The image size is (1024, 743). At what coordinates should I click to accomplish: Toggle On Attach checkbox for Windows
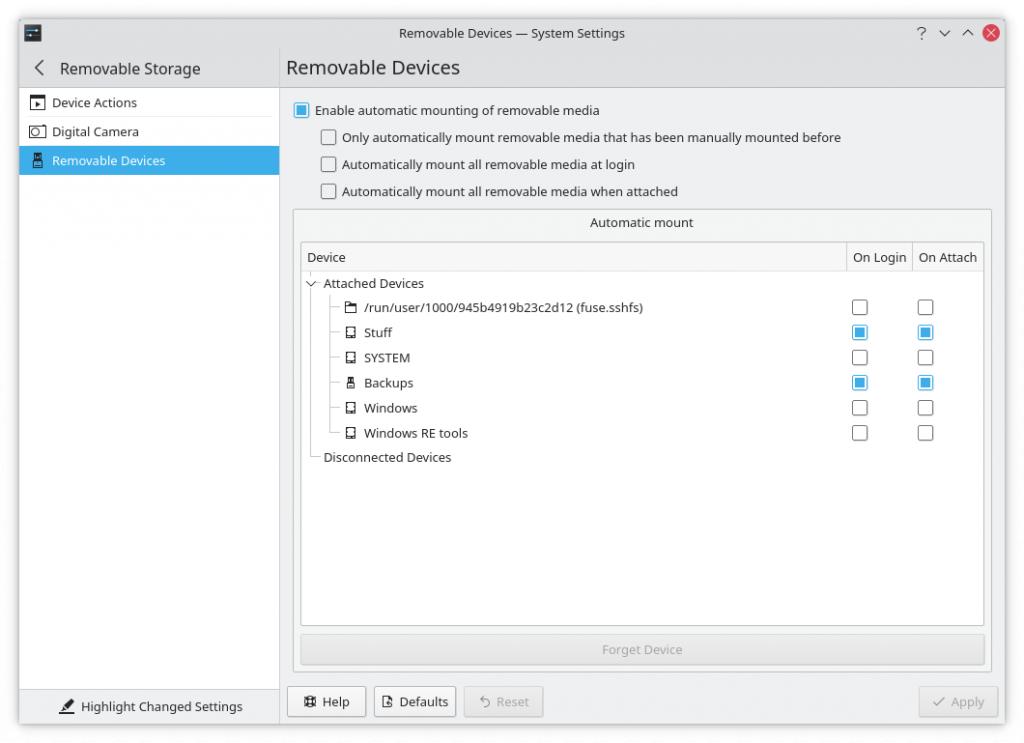pyautogui.click(x=925, y=408)
